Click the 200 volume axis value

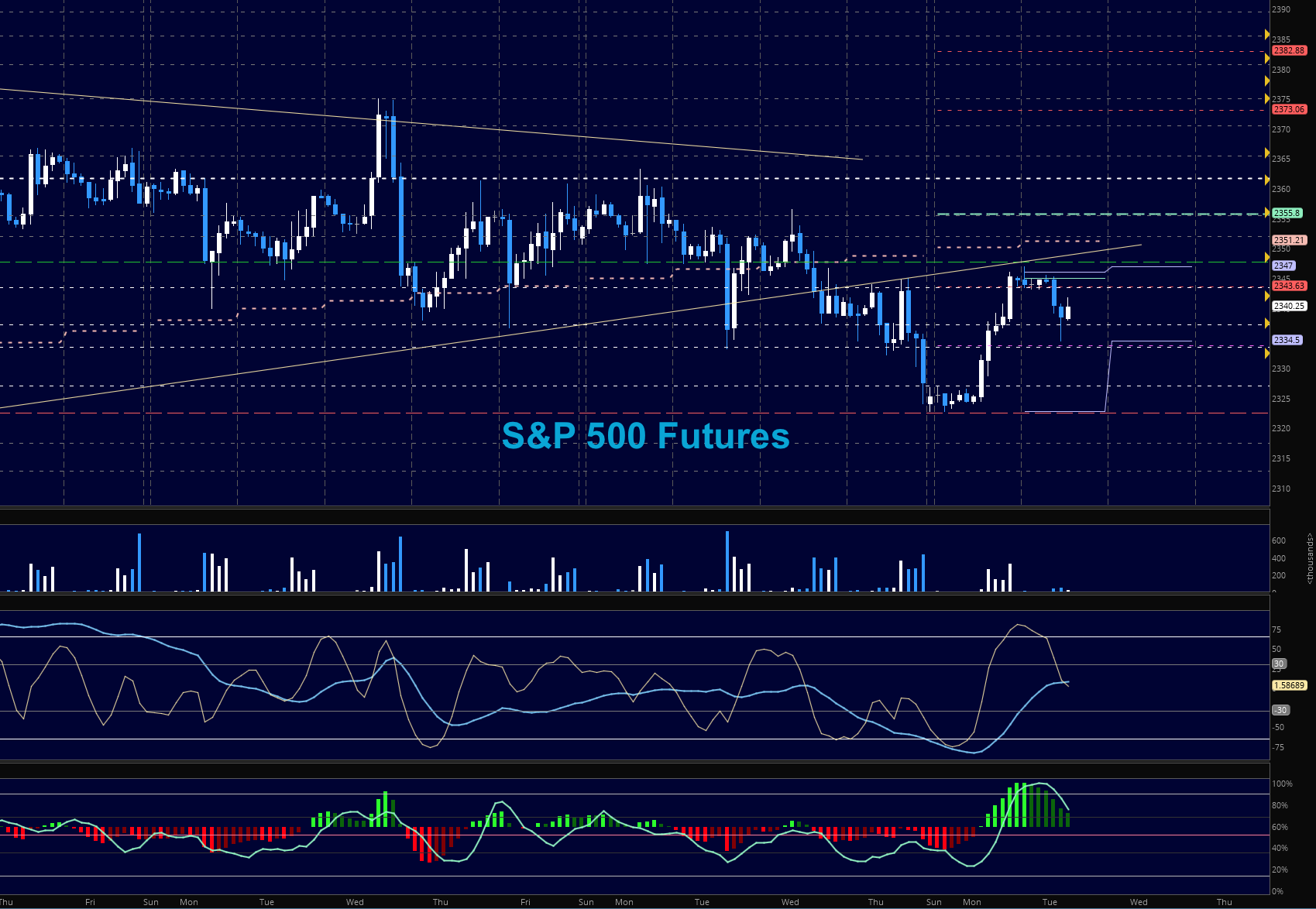click(x=1279, y=575)
